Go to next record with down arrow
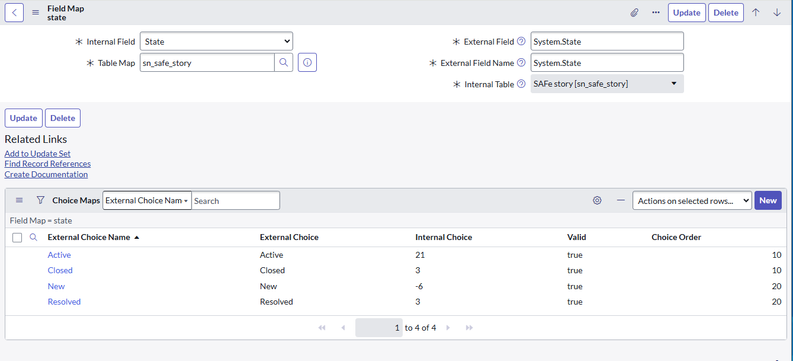Image resolution: width=793 pixels, height=361 pixels. click(x=777, y=13)
